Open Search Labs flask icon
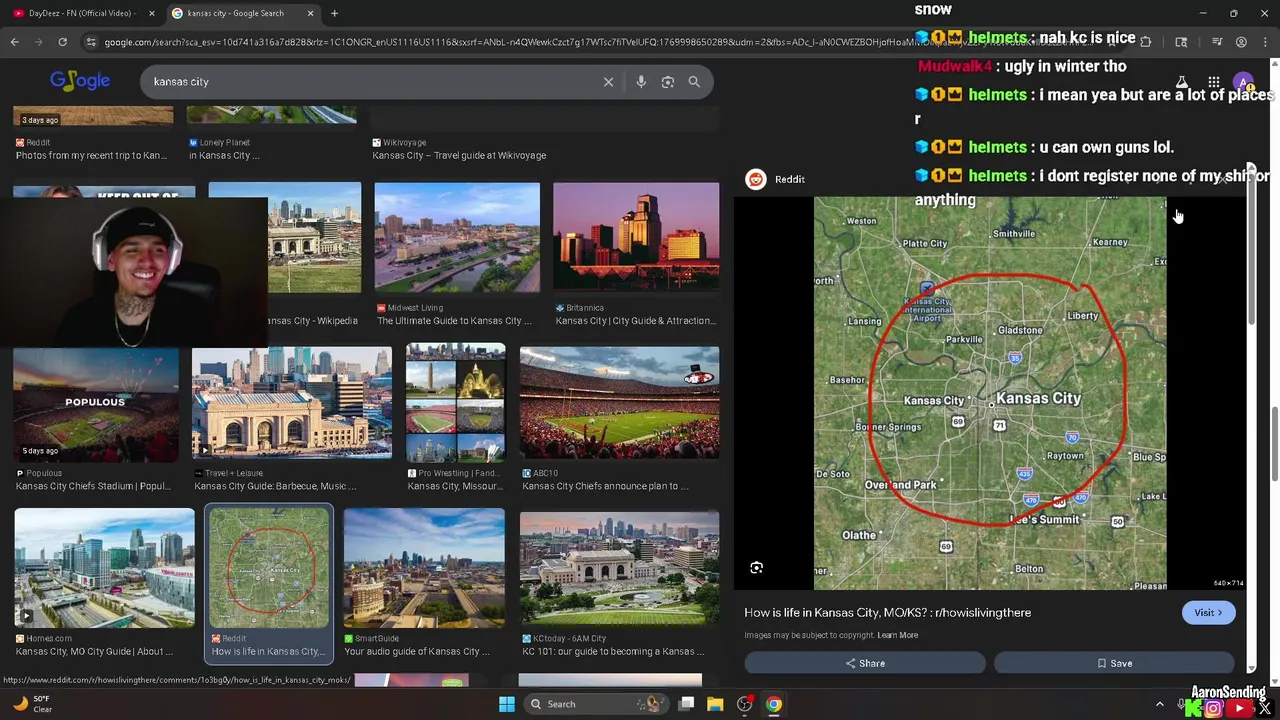This screenshot has height=720, width=1280. [1181, 82]
